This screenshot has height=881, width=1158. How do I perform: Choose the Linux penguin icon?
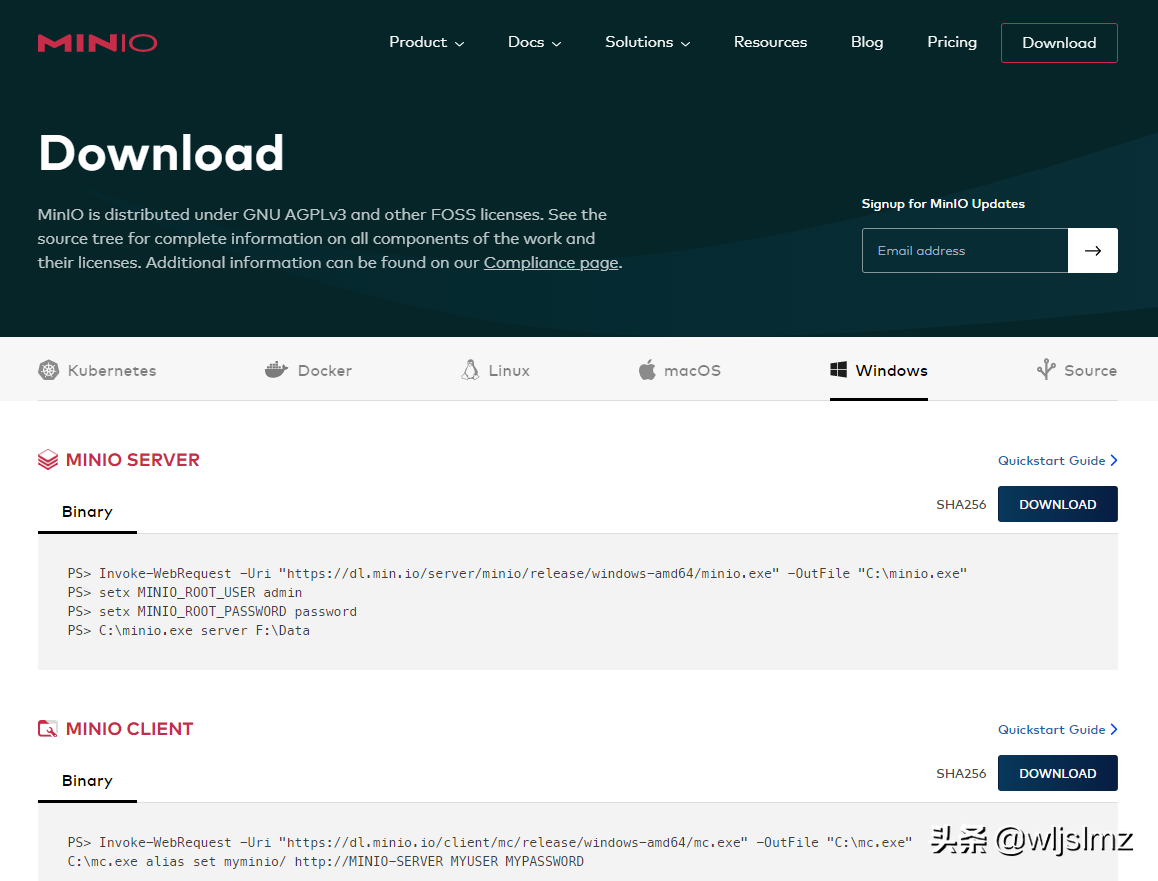(x=470, y=370)
